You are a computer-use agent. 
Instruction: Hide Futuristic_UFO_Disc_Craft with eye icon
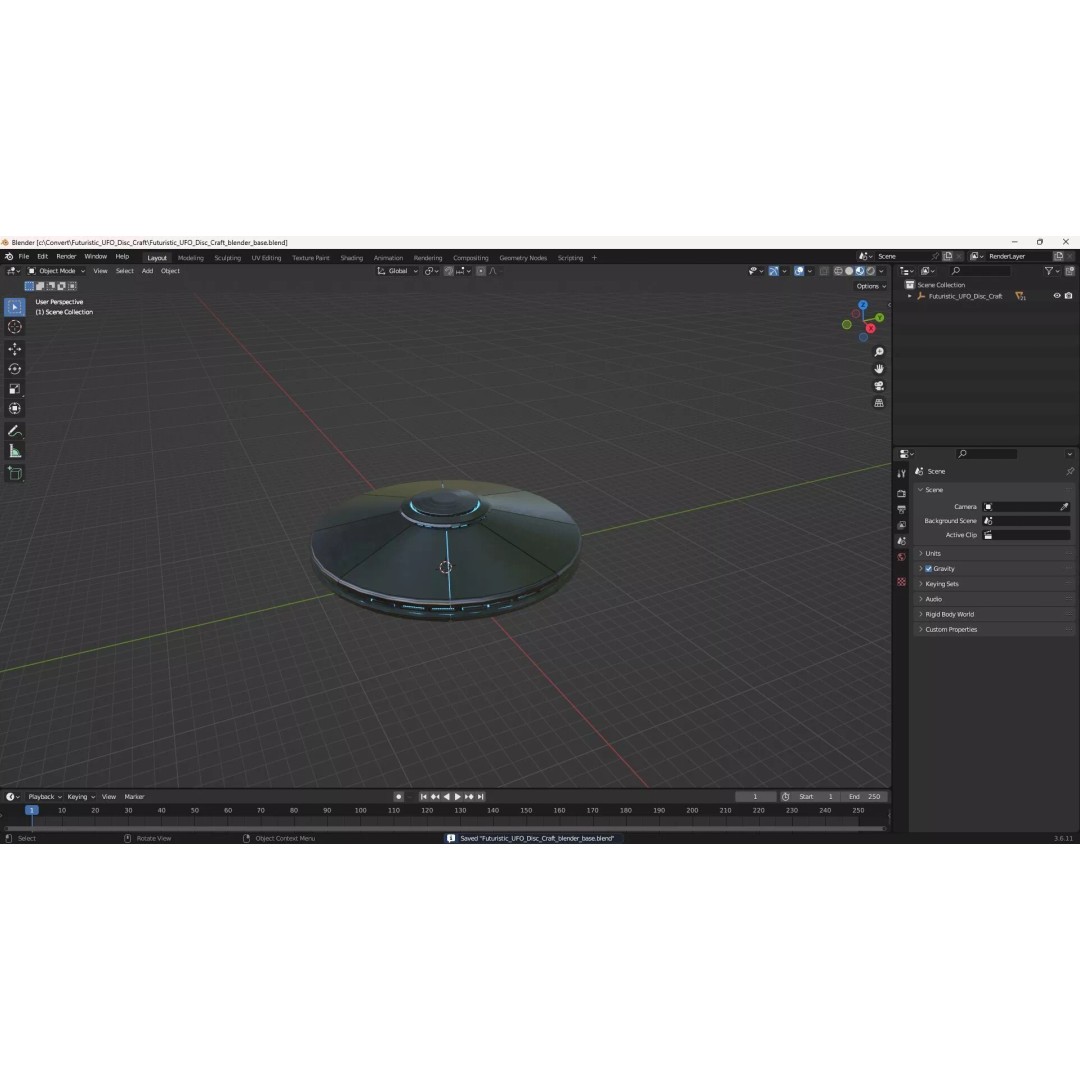coord(1057,296)
